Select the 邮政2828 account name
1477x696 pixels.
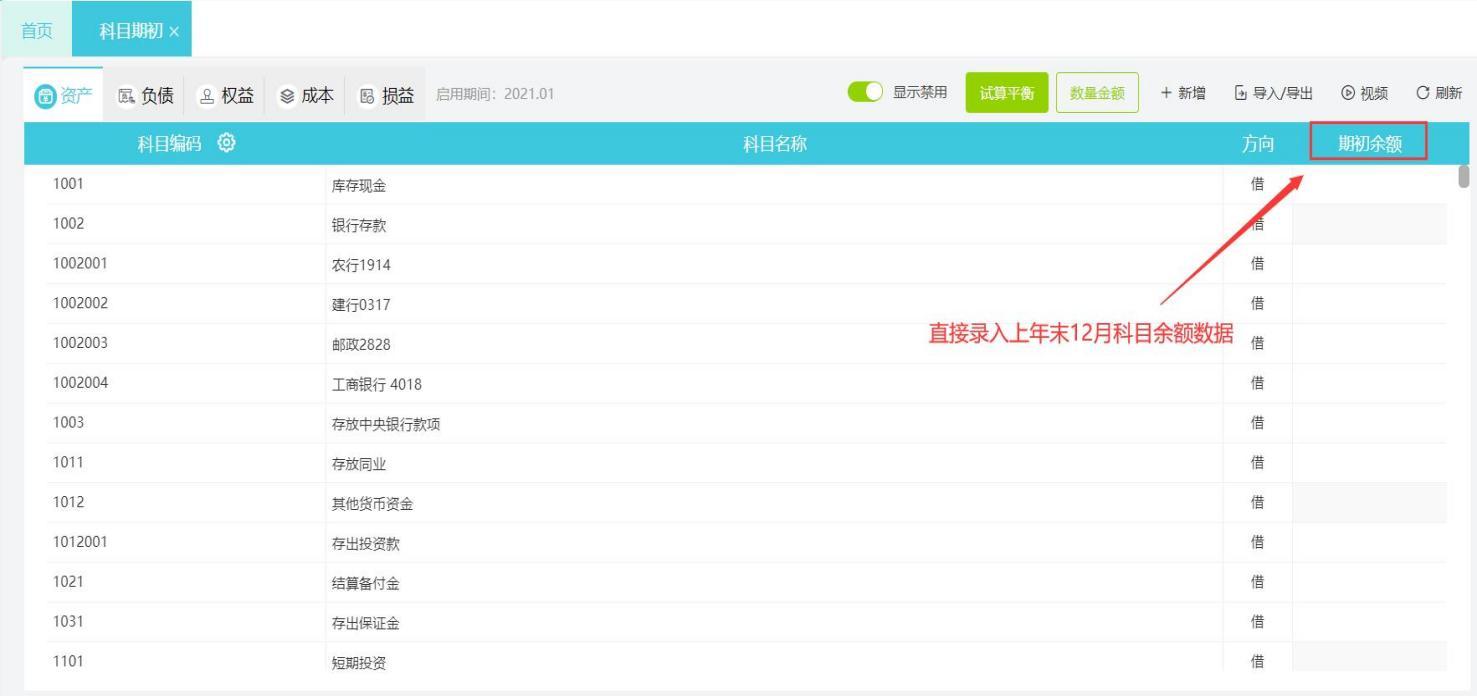361,345
